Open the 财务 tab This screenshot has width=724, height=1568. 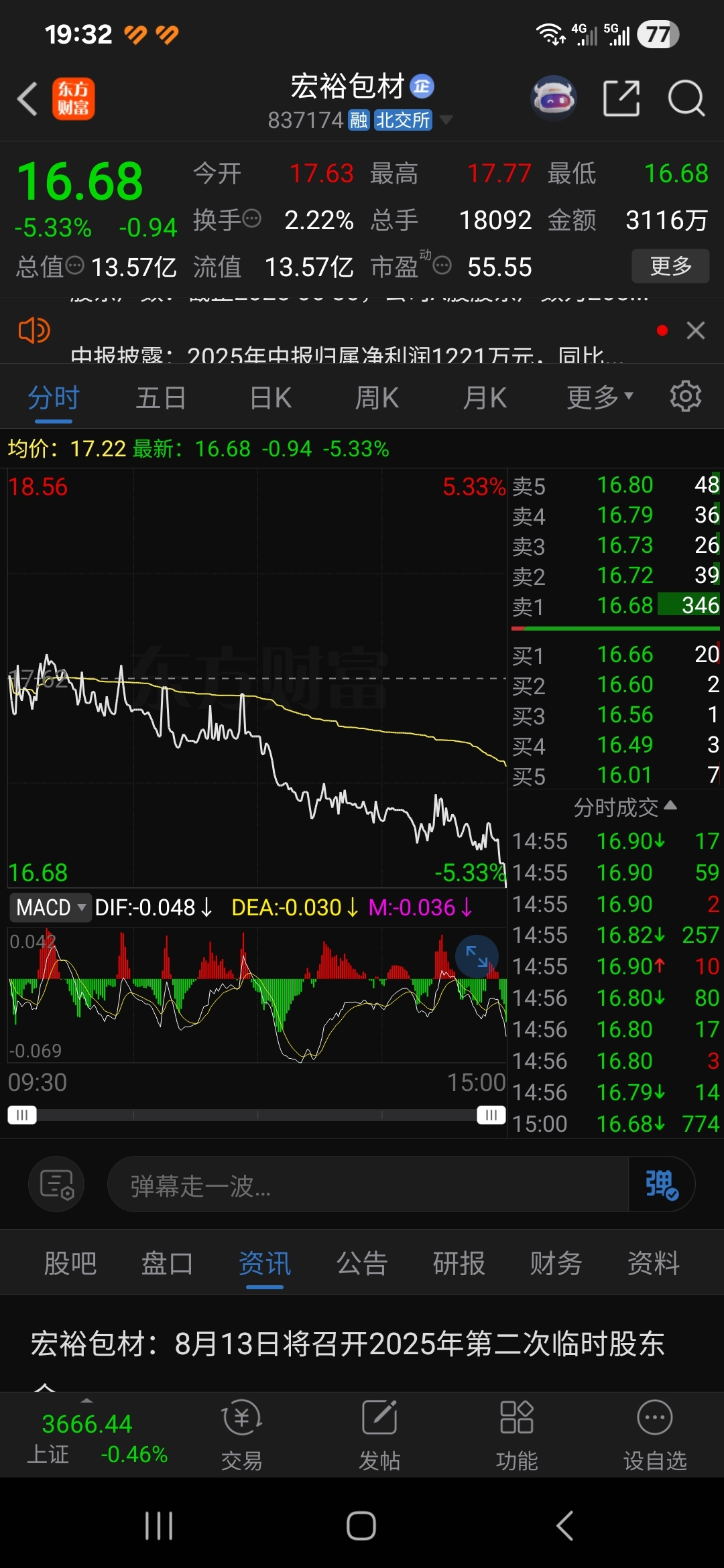556,1264
